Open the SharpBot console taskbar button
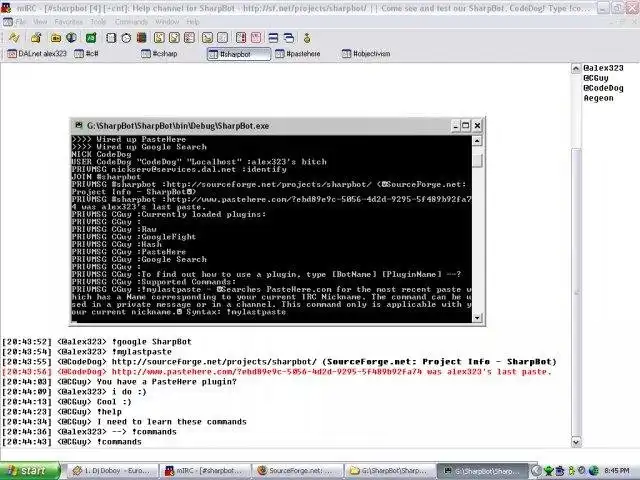Image resolution: width=640 pixels, height=480 pixels. point(482,471)
